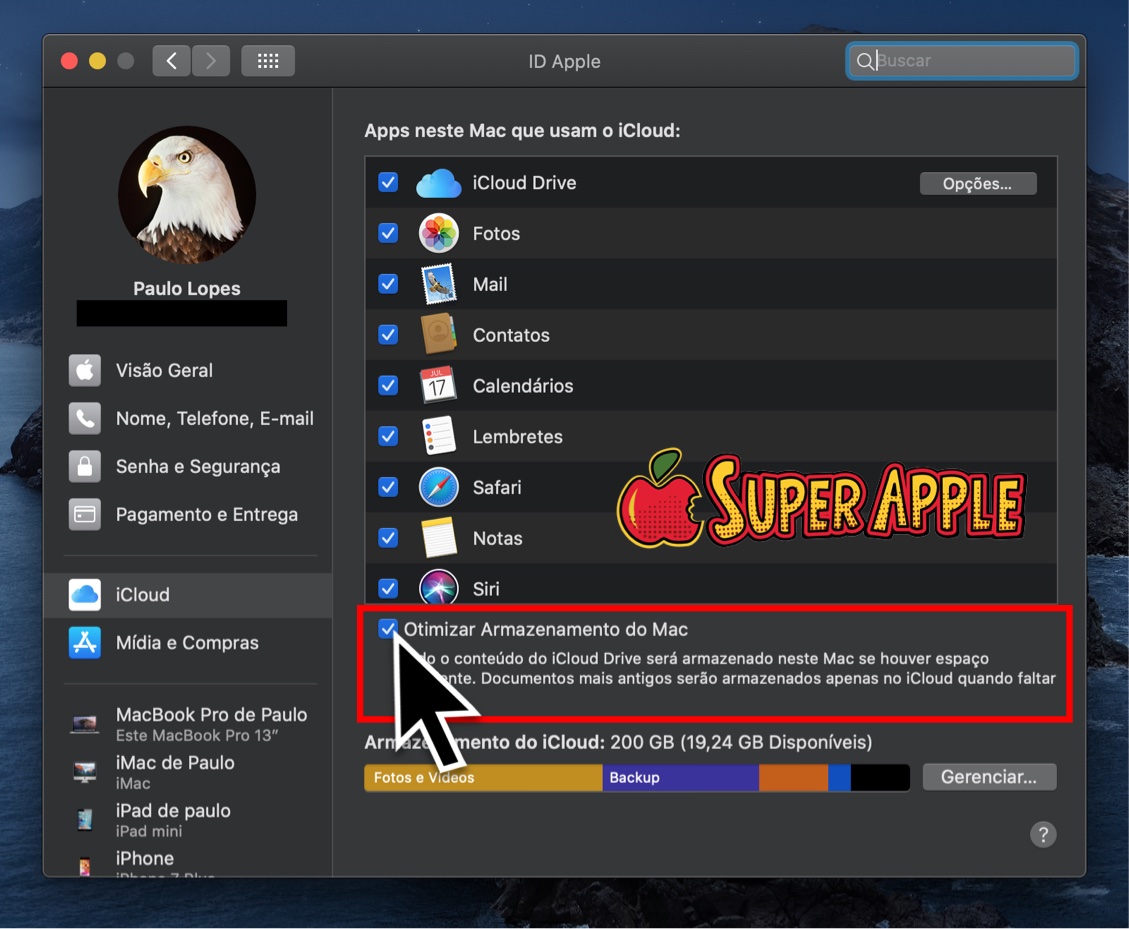Click the Calendários calendar icon
The width and height of the screenshot is (1129, 929).
[x=438, y=386]
